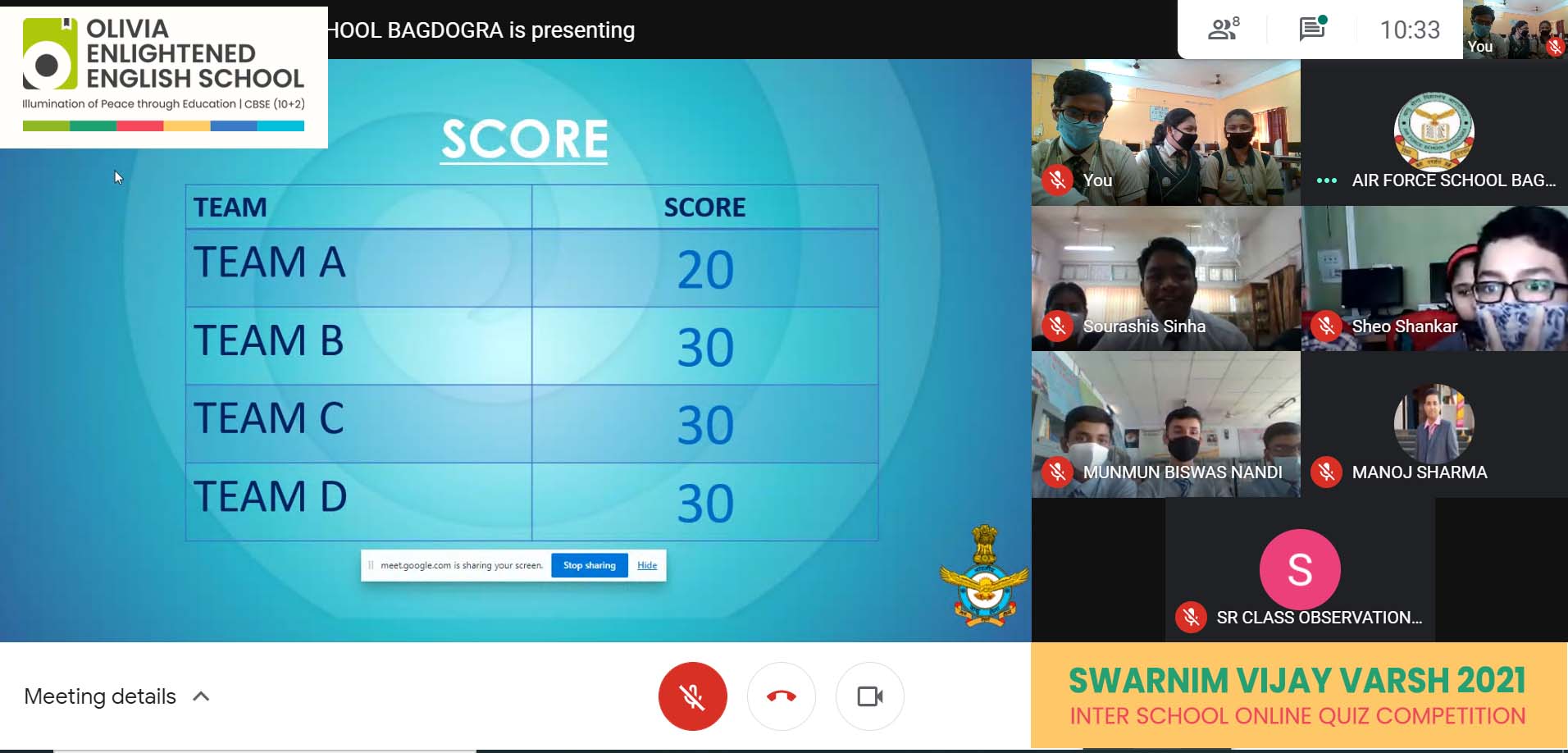
Task: Click the AIR FORCE SCHOOL logo avatar
Action: [x=1434, y=131]
